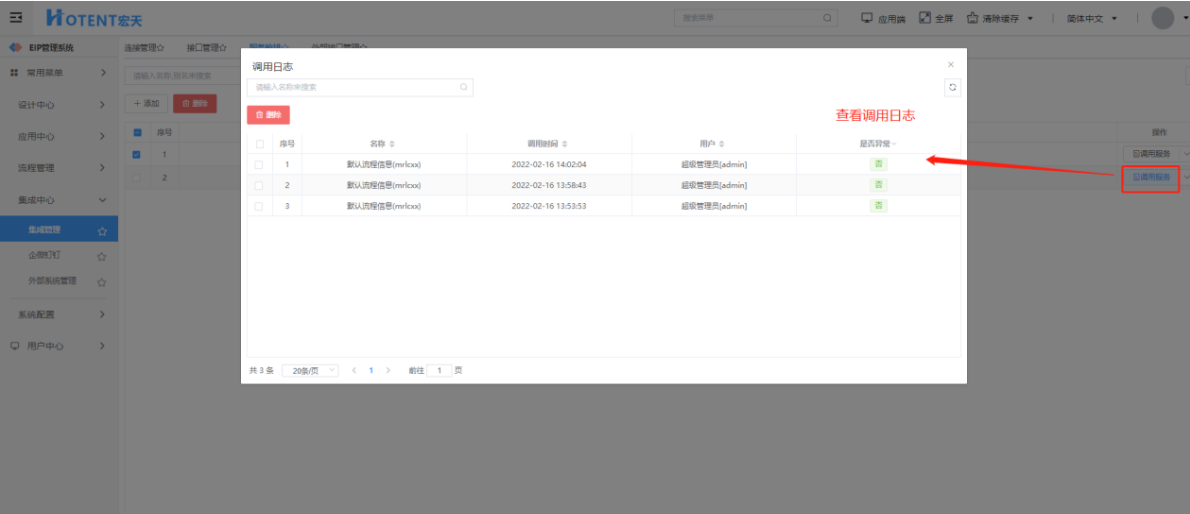Expand 设计中心 sidebar menu

click(x=102, y=105)
